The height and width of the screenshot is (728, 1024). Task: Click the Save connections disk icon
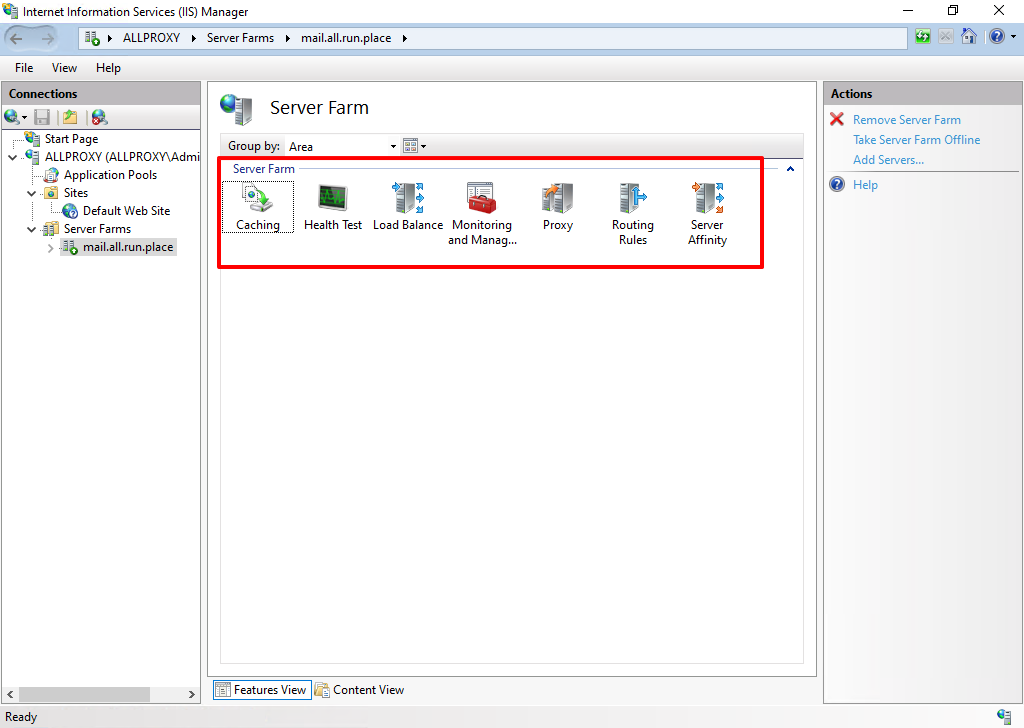click(42, 118)
